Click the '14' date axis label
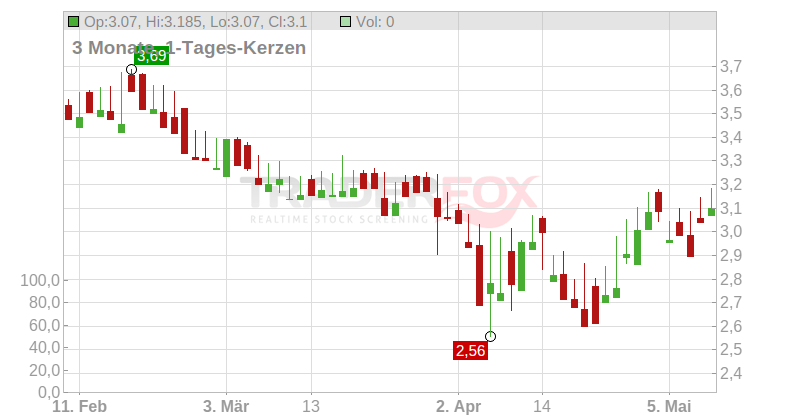Image resolution: width=800 pixels, height=420 pixels. [542, 407]
